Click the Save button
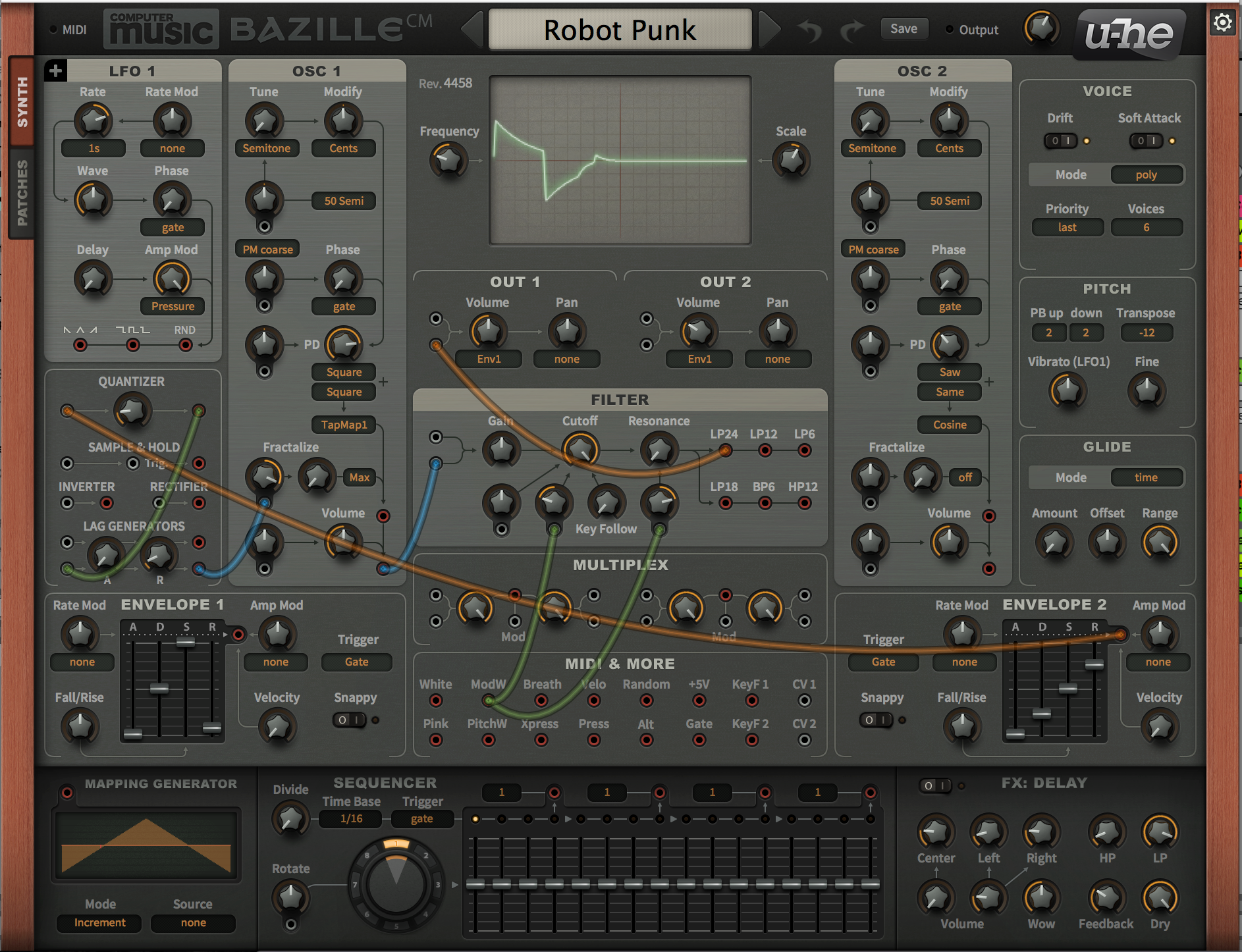Viewport: 1242px width, 952px height. click(x=904, y=29)
